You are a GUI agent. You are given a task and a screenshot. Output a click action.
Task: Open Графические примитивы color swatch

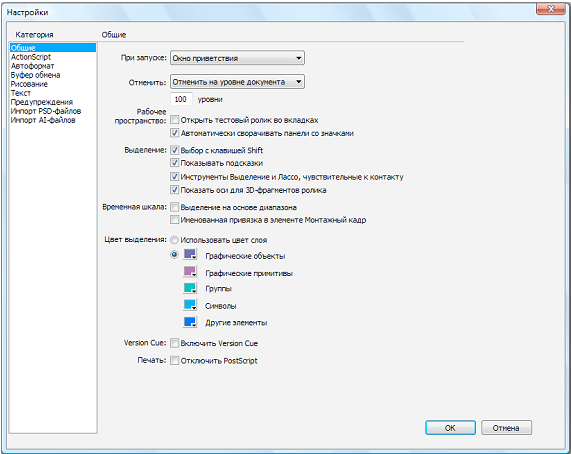(190, 272)
